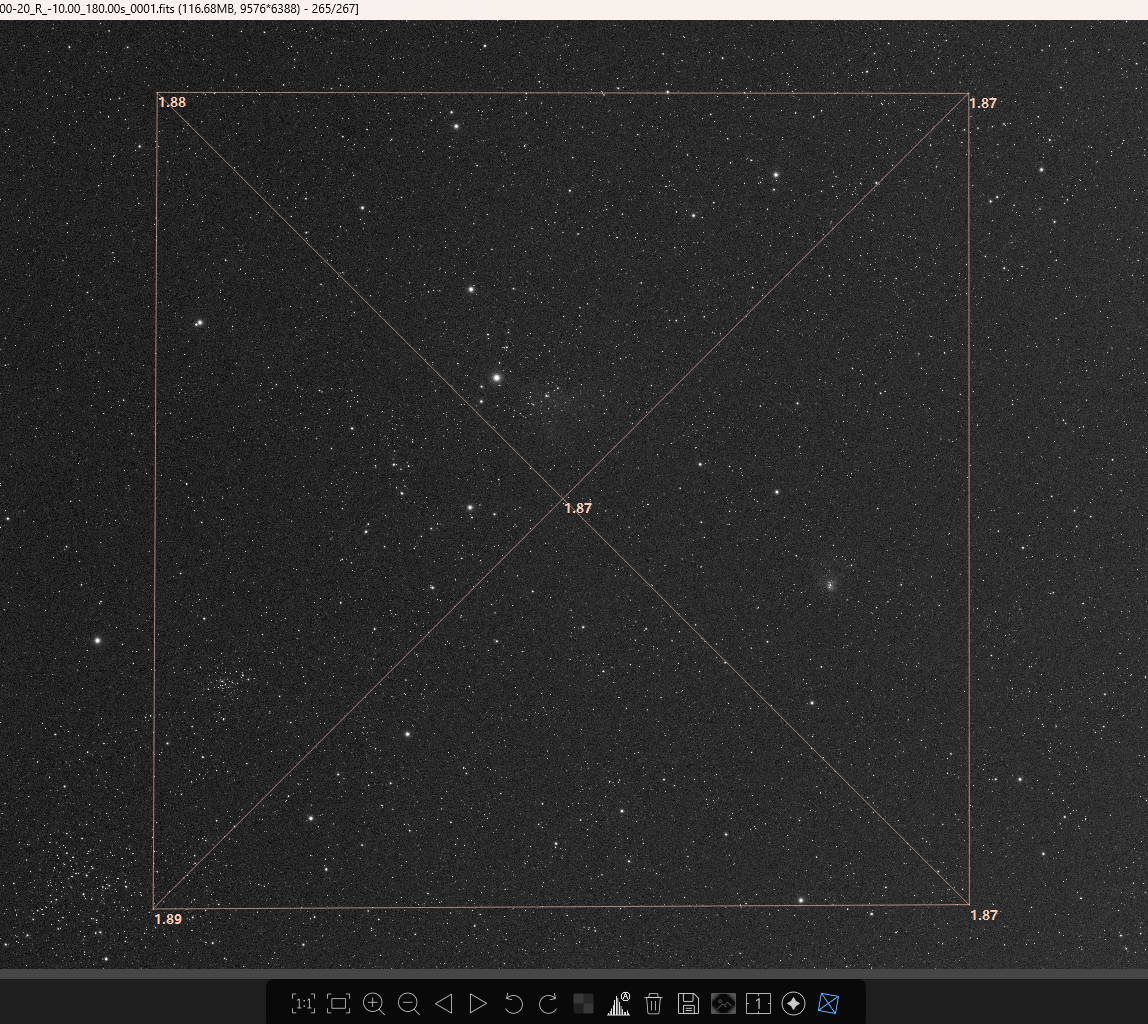Screen dimensions: 1148x1024
Task: Toggle the checkerboard debayer icon
Action: point(583,1003)
